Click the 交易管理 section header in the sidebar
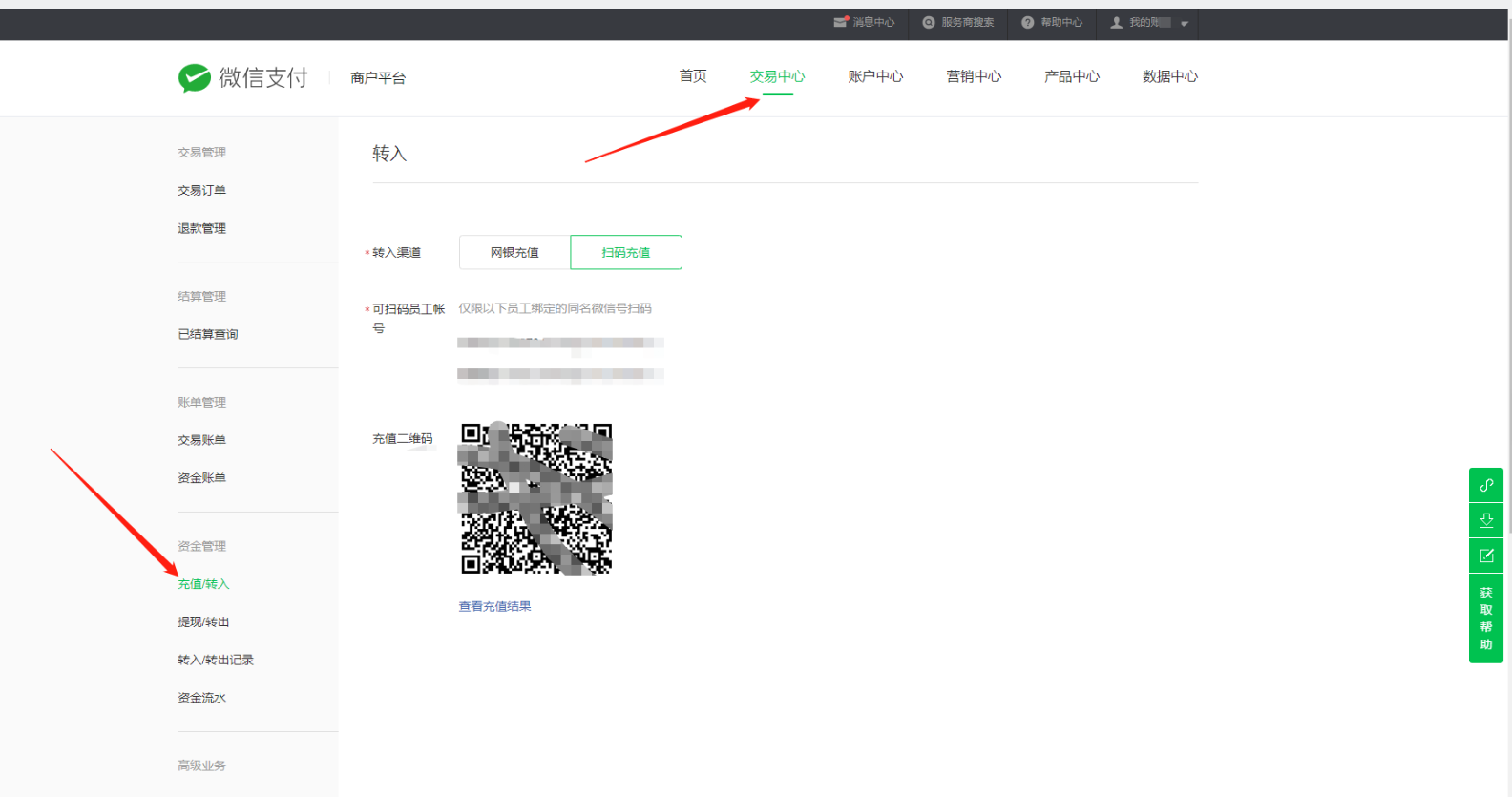Image resolution: width=1512 pixels, height=797 pixels. point(201,153)
